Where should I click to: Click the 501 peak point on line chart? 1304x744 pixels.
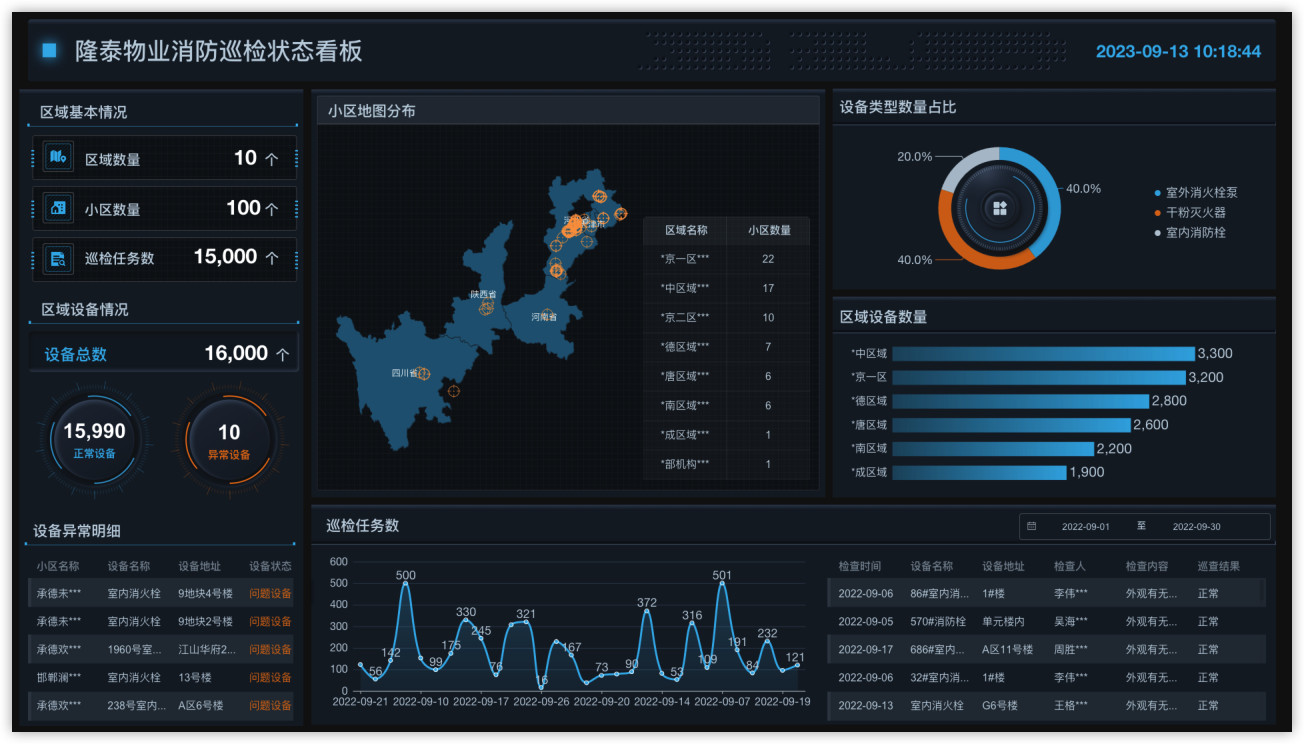[x=722, y=584]
